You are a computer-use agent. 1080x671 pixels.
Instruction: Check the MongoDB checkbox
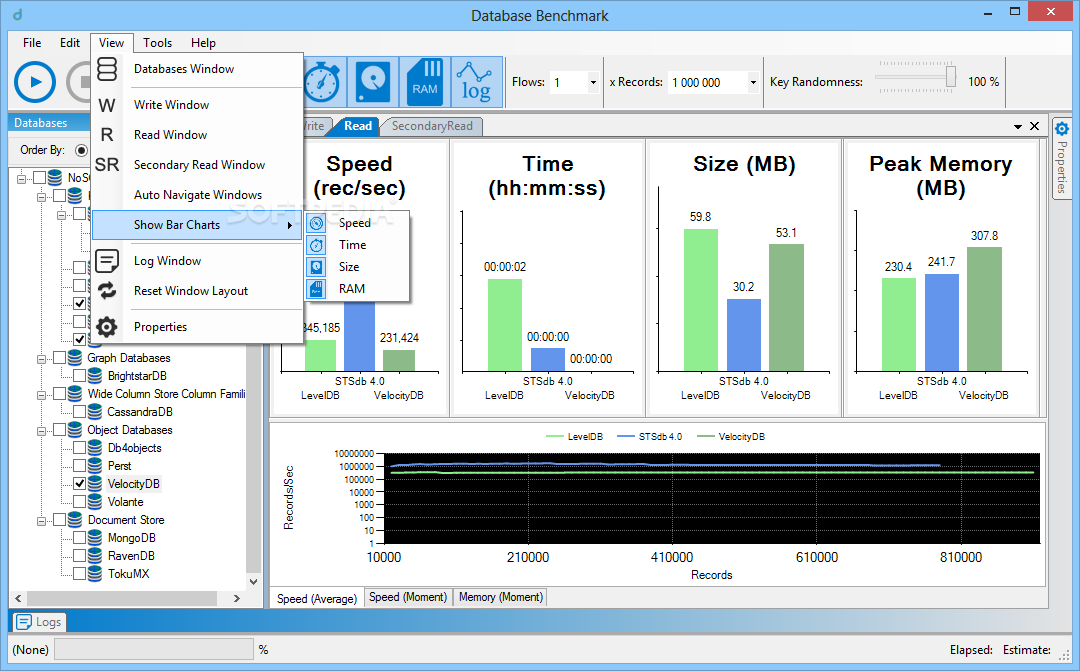[79, 538]
